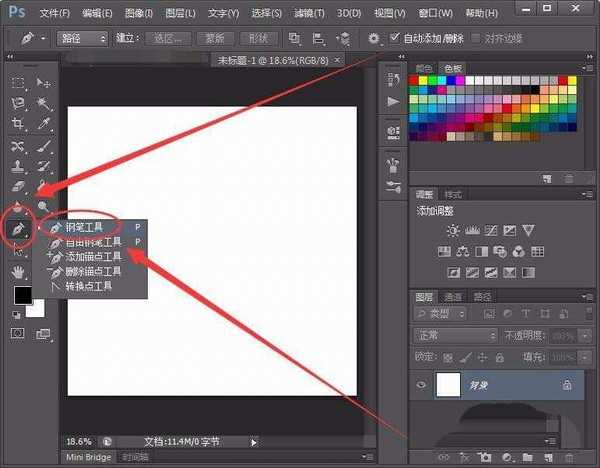Image resolution: width=600 pixels, height=468 pixels.
Task: Open the 文件(F) menu
Action: [55, 11]
